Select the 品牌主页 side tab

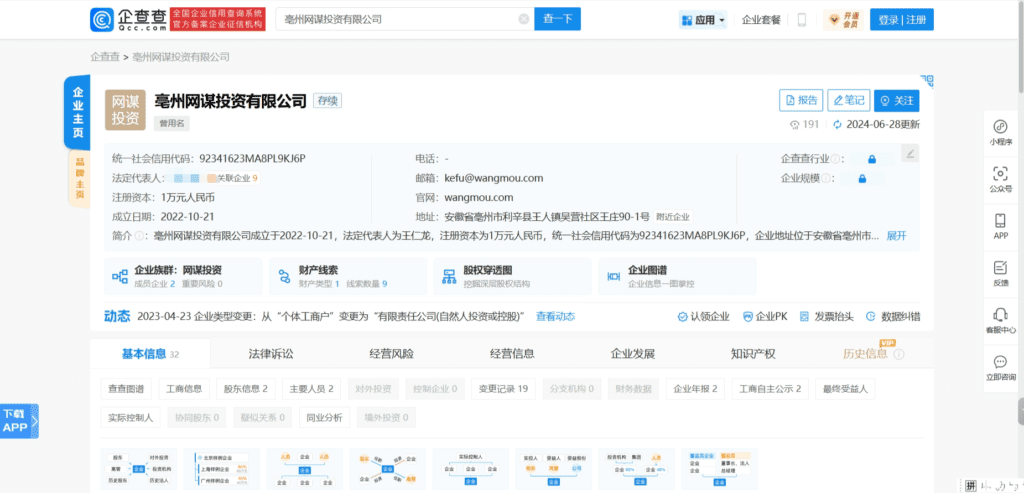79,178
